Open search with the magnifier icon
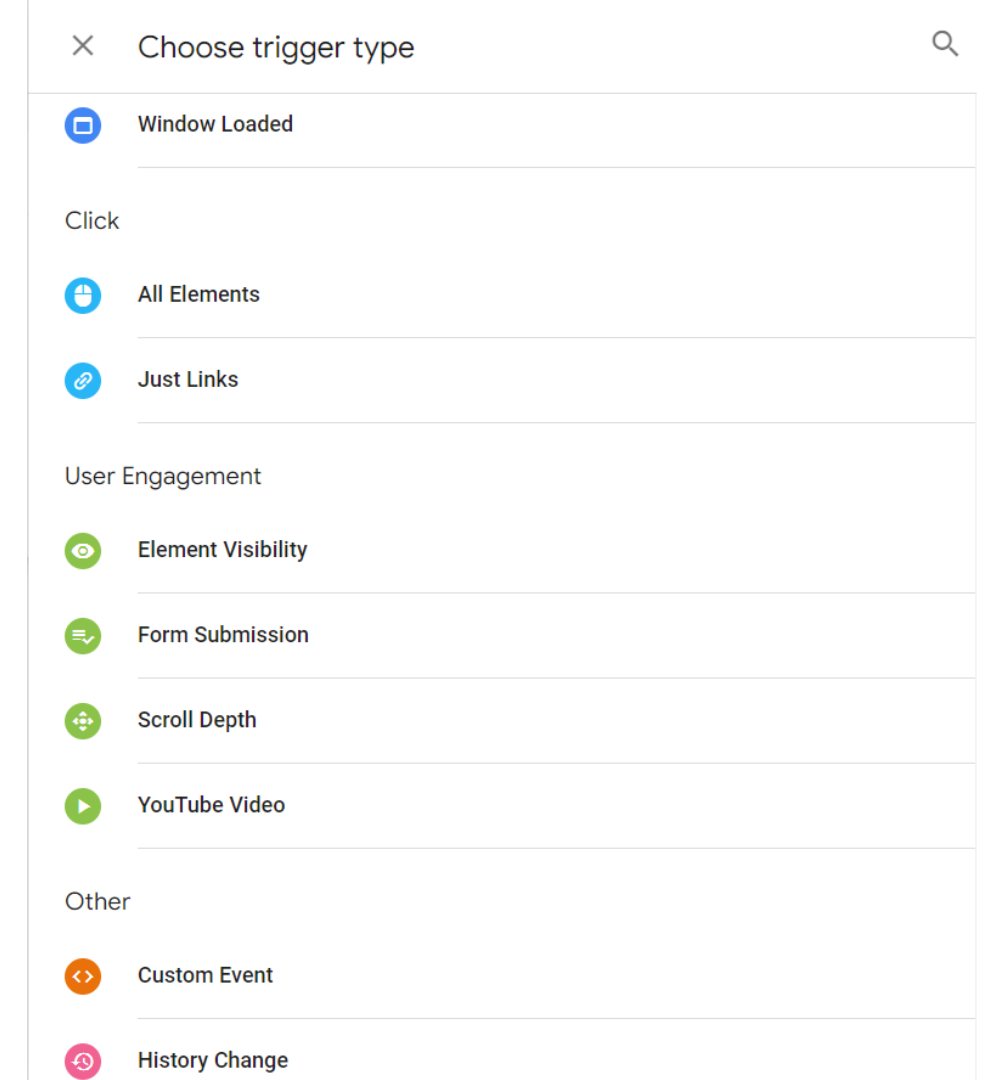Screen dimensions: 1006x1080 [945, 44]
